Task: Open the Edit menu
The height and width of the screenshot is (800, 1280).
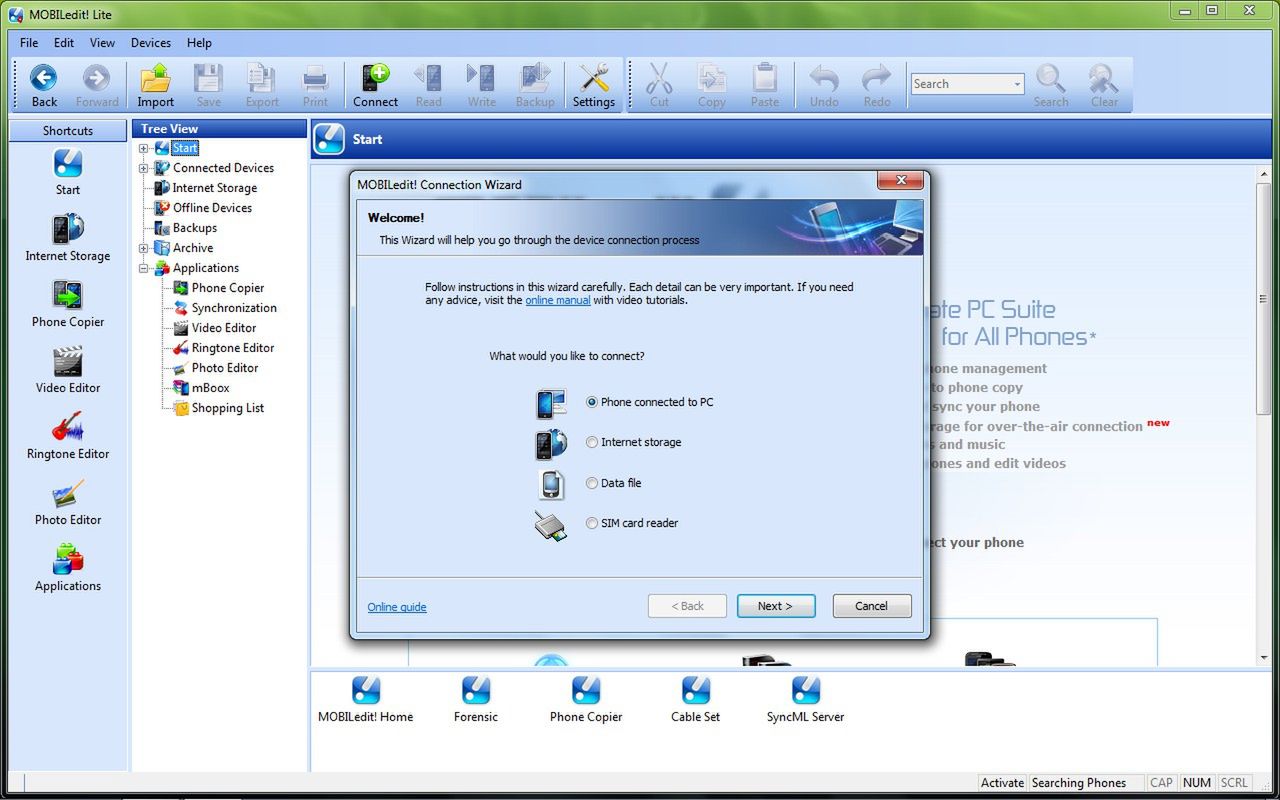Action: [x=64, y=43]
